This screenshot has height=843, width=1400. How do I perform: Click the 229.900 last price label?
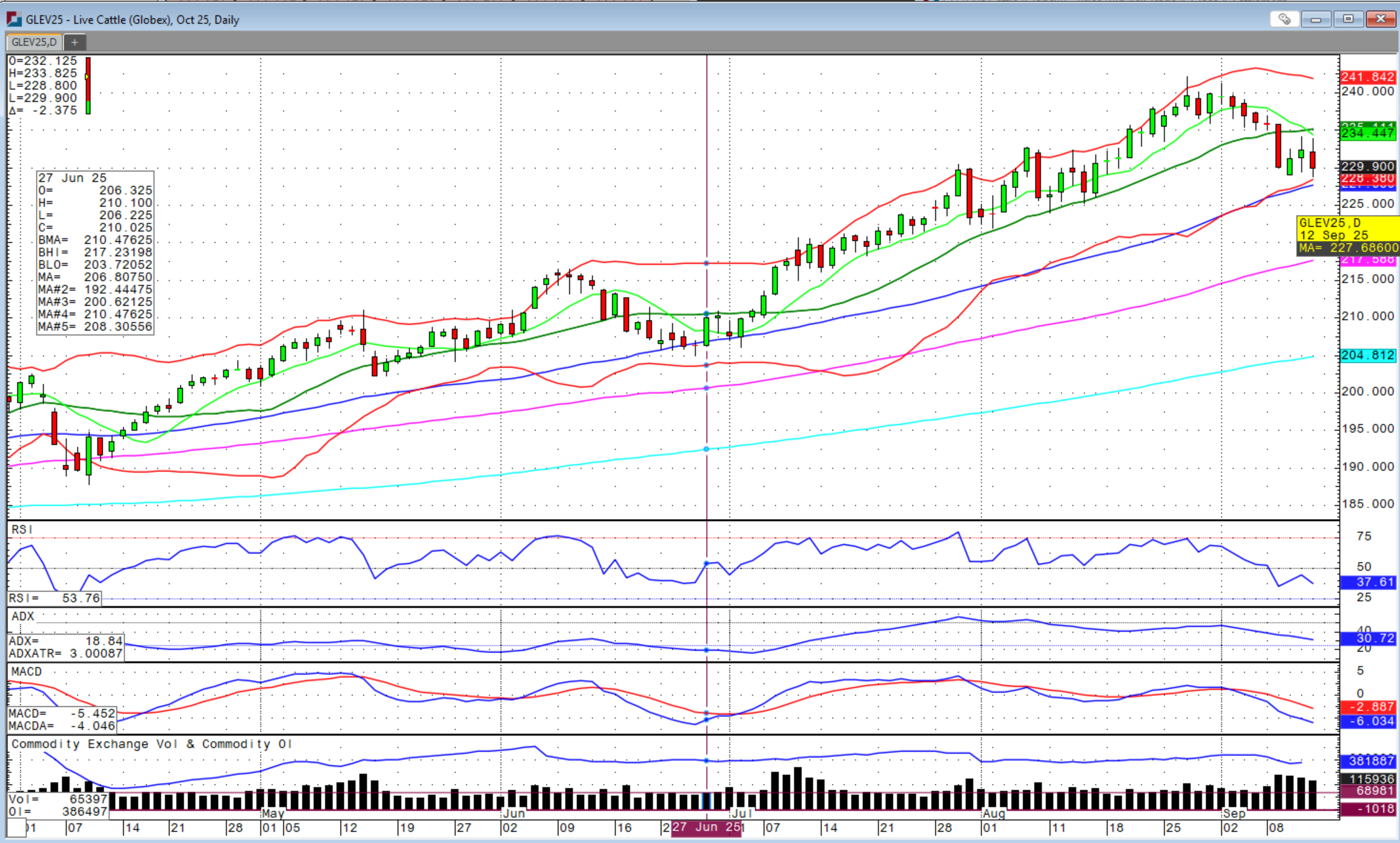(x=1368, y=166)
